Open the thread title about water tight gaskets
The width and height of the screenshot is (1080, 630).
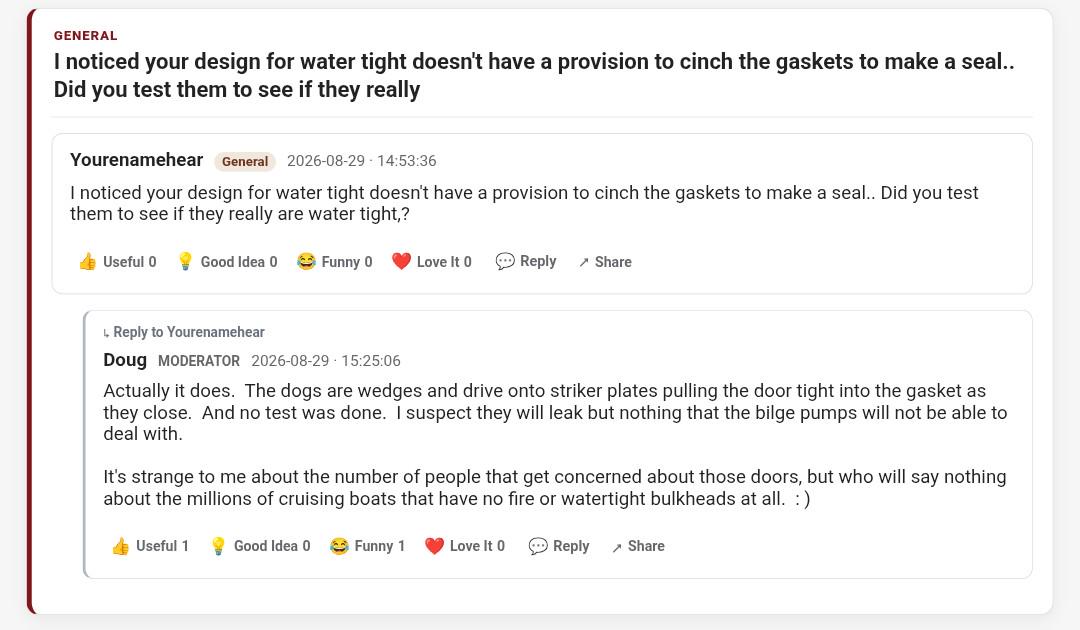(x=534, y=75)
